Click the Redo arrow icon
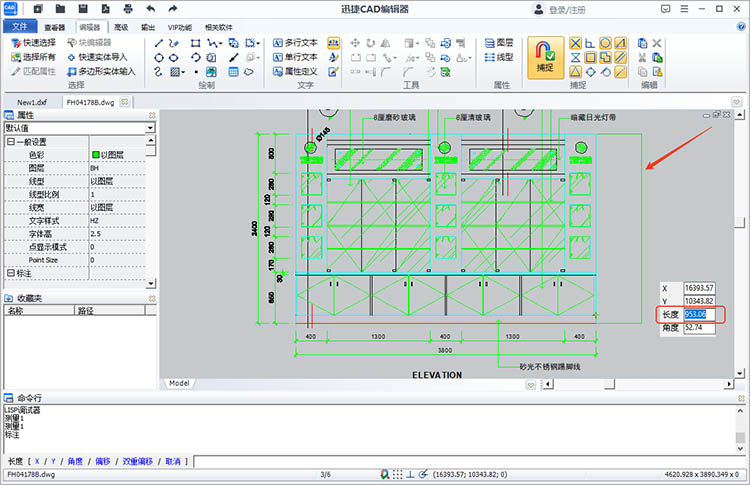 (173, 9)
